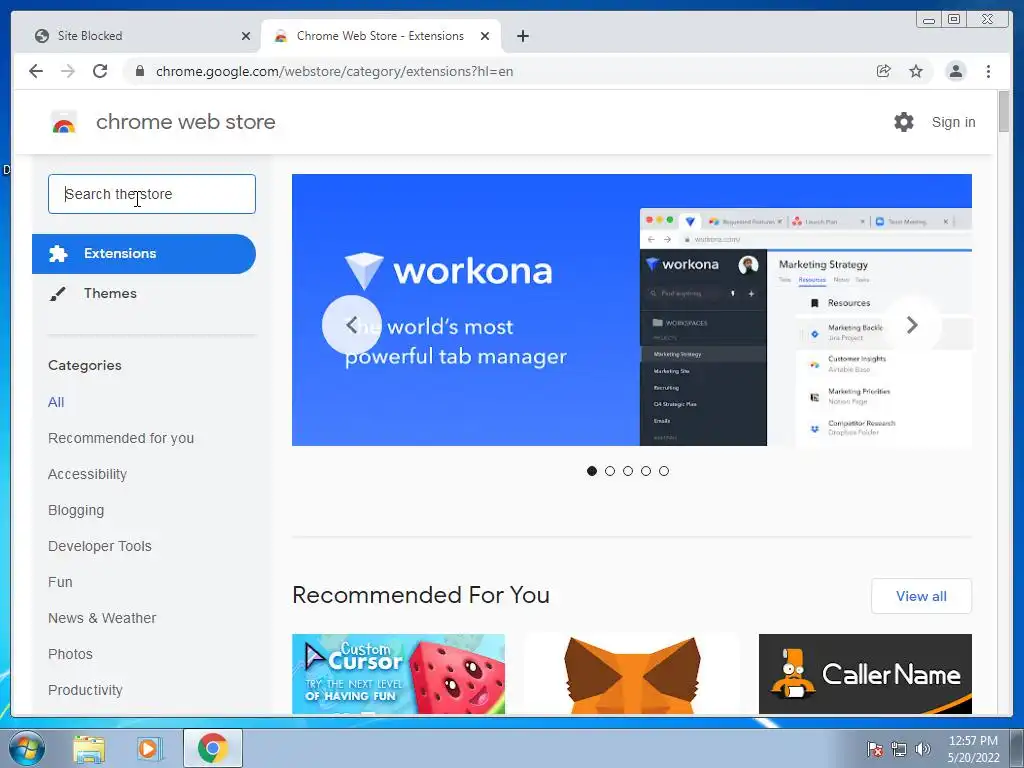1024x768 pixels.
Task: Click the Chrome Web Store rainbow logo
Action: pyautogui.click(x=64, y=122)
